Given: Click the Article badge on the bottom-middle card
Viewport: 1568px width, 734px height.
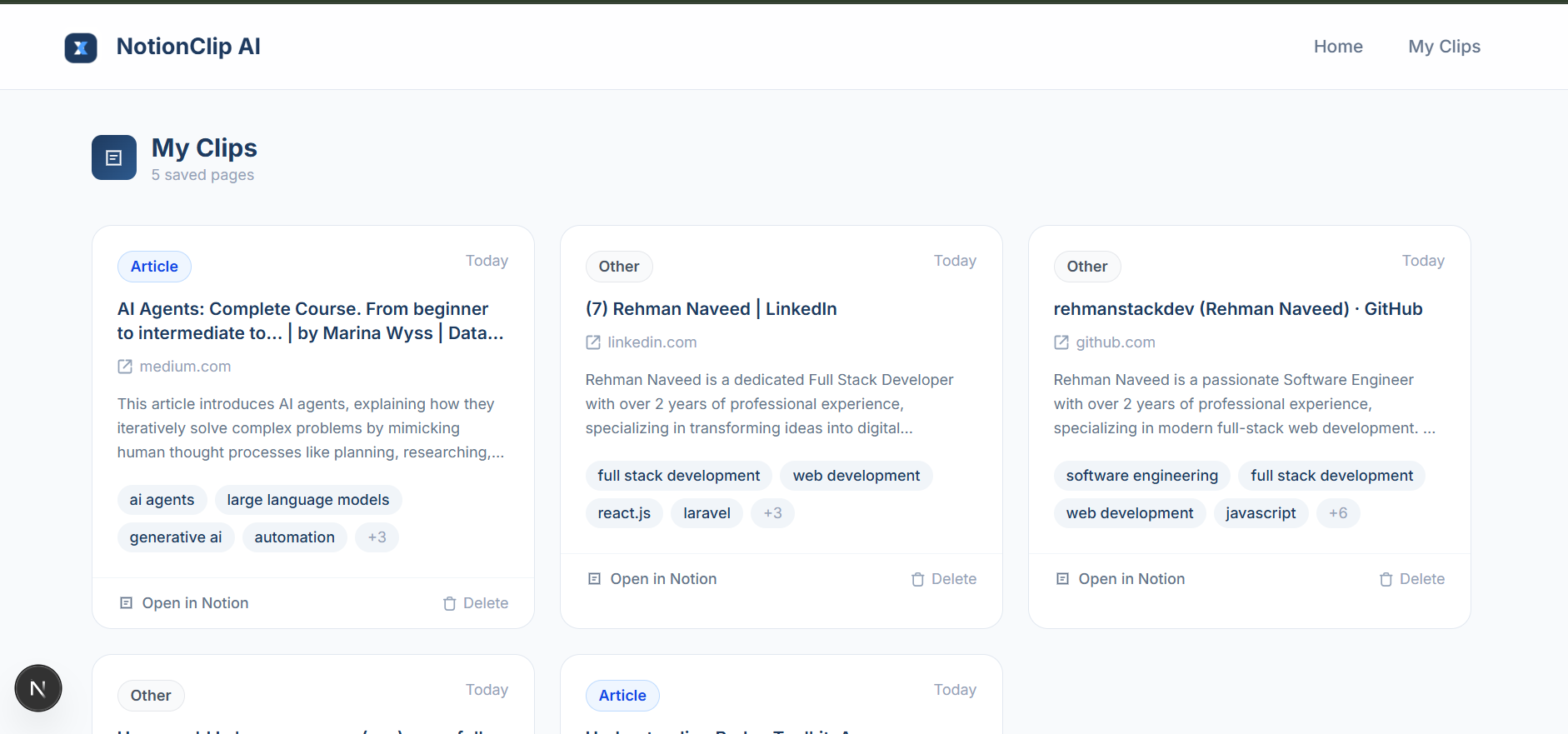Looking at the screenshot, I should 622,696.
